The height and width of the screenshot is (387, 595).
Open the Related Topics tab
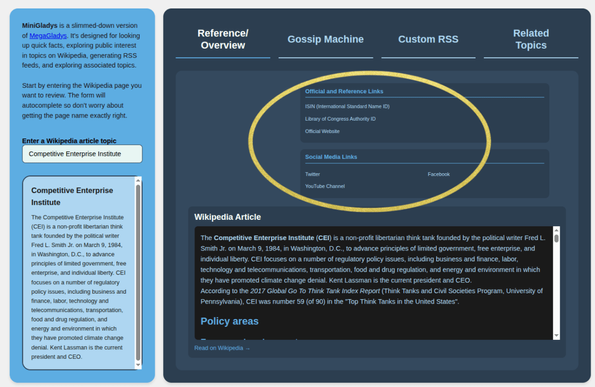point(531,39)
